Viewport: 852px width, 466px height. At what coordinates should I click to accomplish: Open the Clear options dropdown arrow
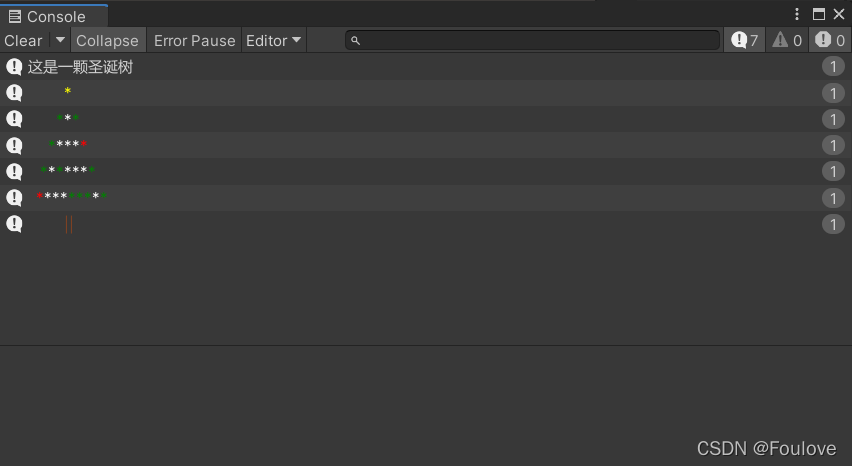[60, 40]
